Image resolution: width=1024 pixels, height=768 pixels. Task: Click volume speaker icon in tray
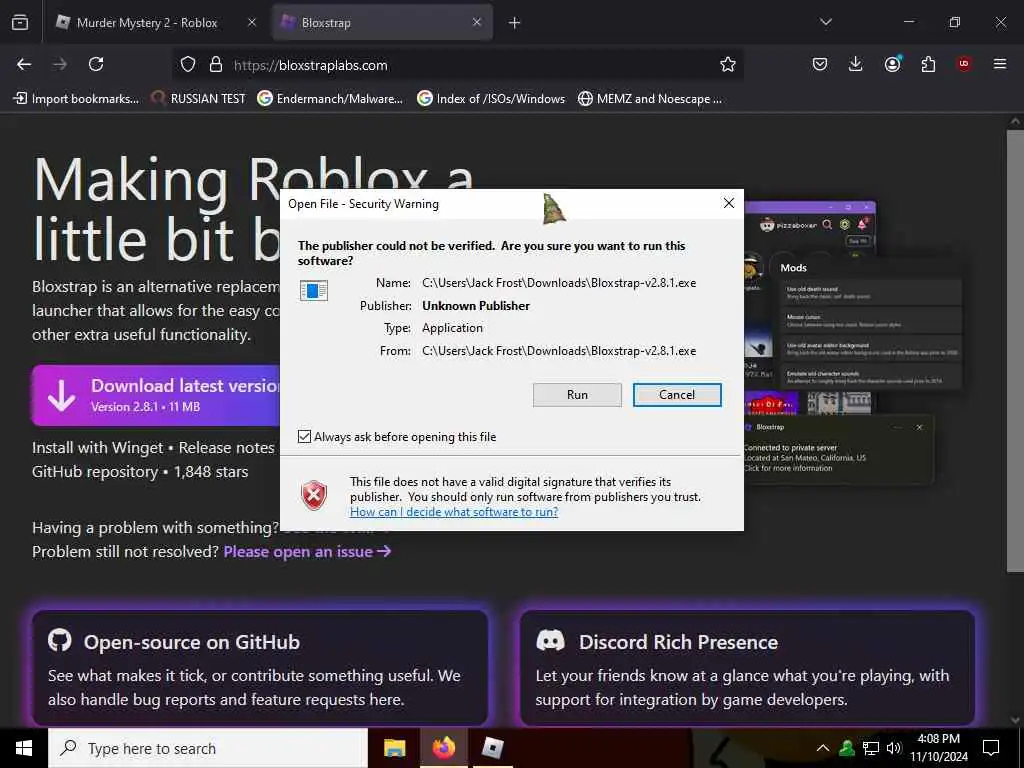(894, 748)
